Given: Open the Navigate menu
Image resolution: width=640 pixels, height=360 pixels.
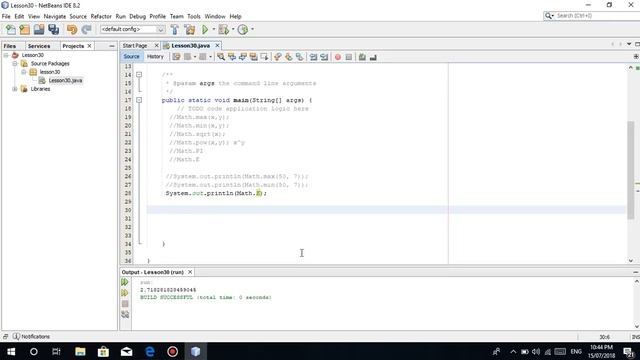Looking at the screenshot, I should [x=55, y=16].
